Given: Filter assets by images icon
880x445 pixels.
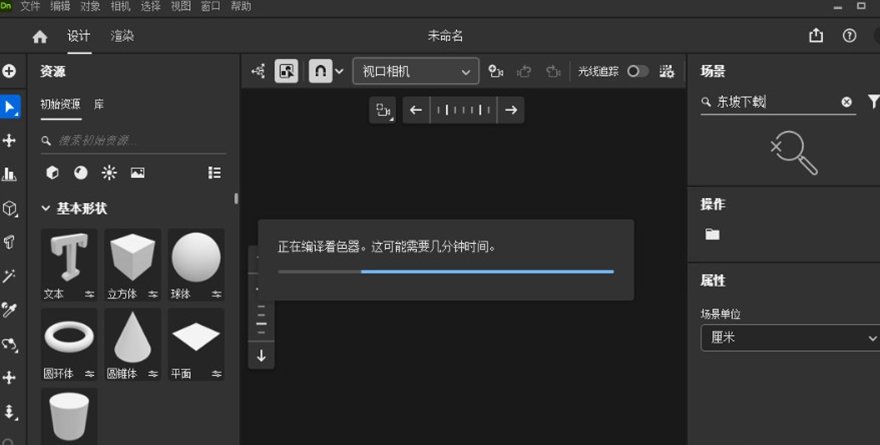Looking at the screenshot, I should [138, 172].
